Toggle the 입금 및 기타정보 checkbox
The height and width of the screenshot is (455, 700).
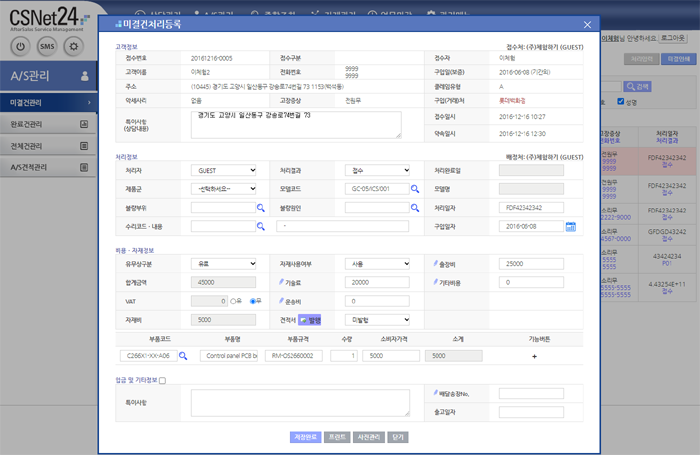(x=162, y=380)
